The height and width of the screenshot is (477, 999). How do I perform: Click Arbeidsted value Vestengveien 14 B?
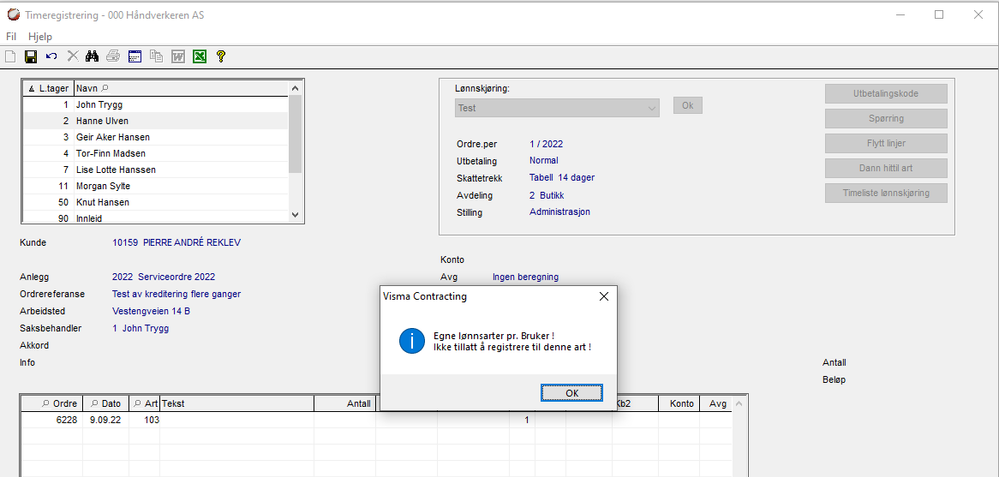click(151, 311)
